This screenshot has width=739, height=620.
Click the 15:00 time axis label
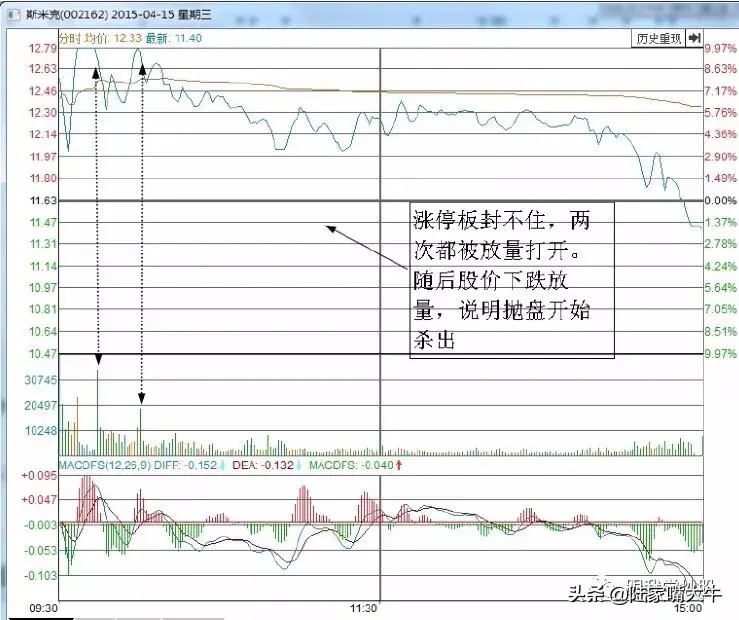(x=688, y=608)
